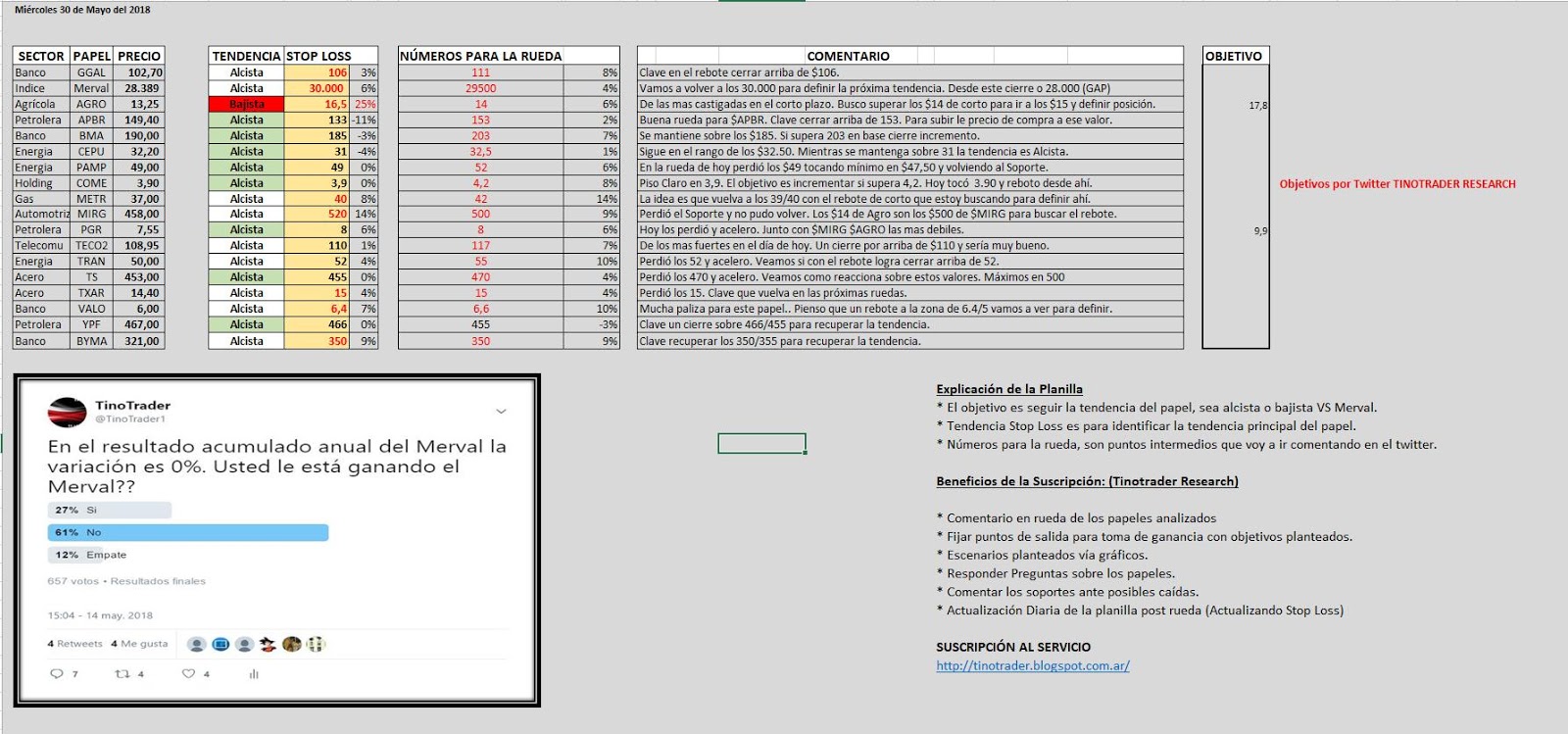Select the 'NÚMEROS PARA LA RUEDA' header
1568x734 pixels.
coord(509,56)
